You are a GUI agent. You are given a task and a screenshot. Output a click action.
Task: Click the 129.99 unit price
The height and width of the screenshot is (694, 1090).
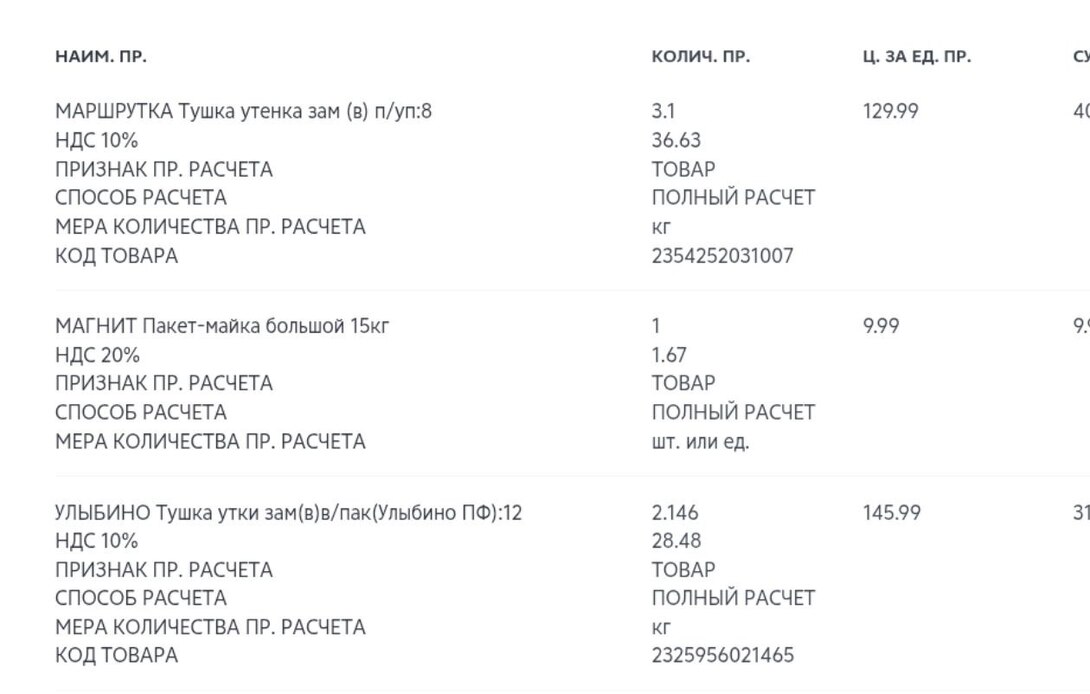point(890,111)
